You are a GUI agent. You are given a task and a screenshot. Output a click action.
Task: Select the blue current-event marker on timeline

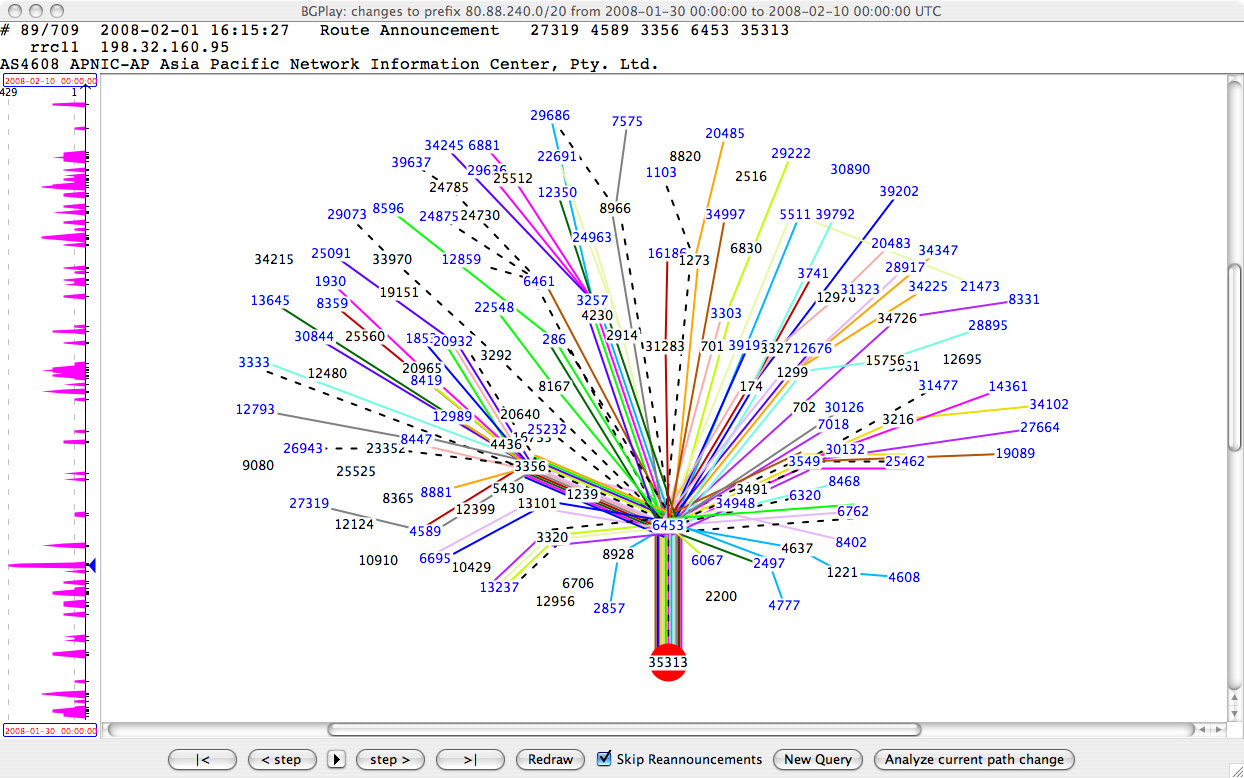(91, 565)
